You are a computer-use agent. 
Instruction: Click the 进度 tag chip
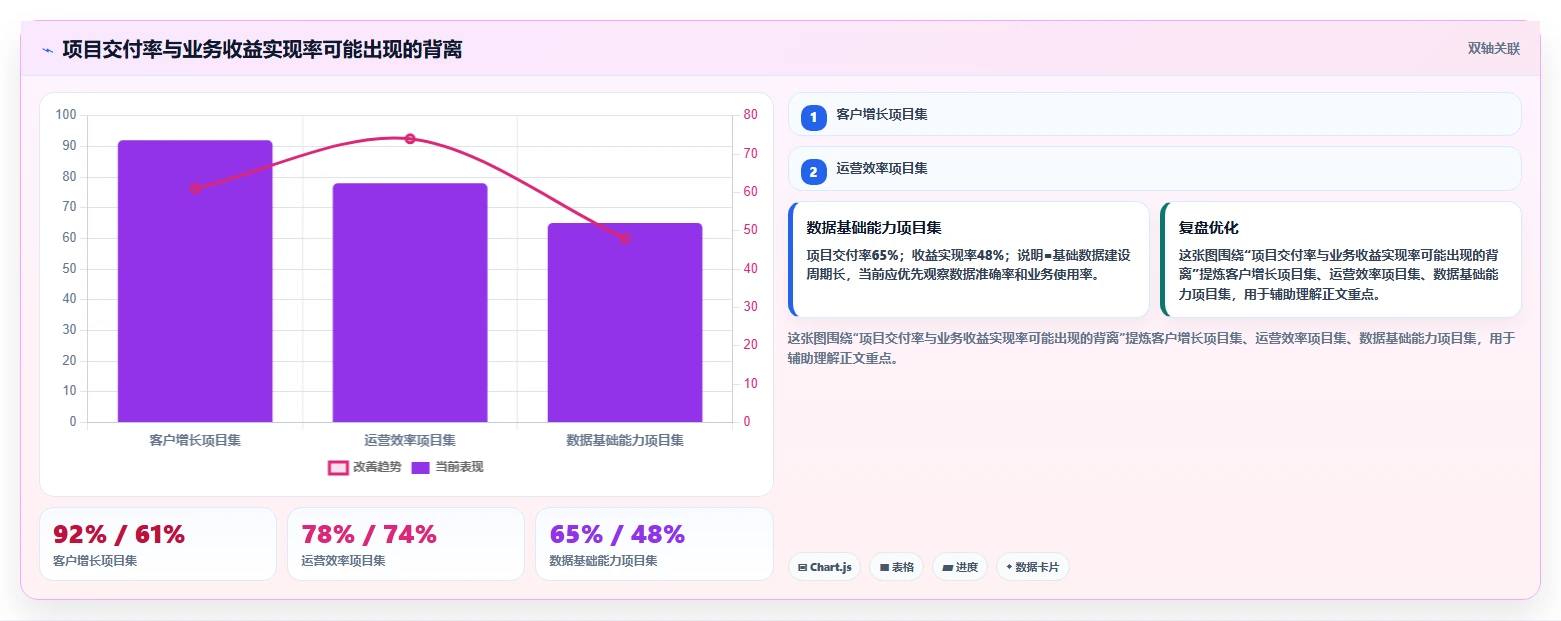point(960,567)
